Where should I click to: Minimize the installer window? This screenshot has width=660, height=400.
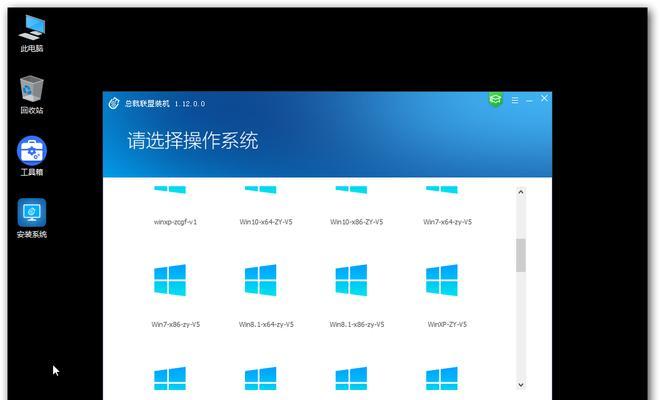click(x=530, y=101)
